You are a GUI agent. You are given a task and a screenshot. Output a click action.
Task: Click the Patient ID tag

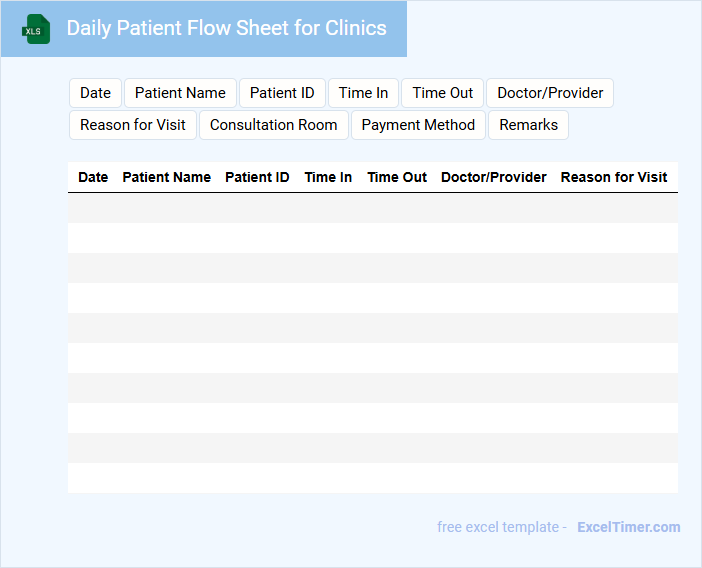click(x=282, y=93)
